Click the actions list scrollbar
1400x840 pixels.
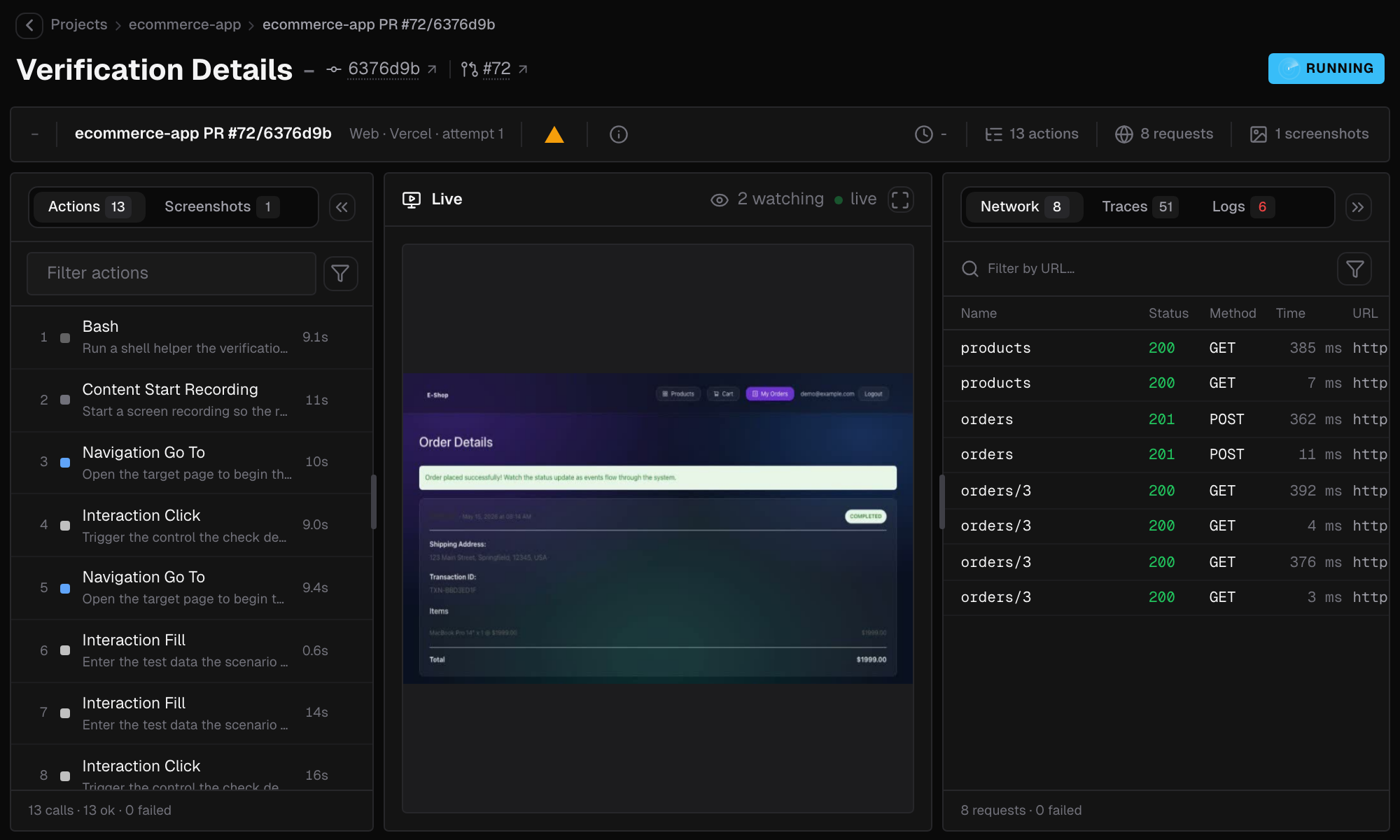click(x=374, y=502)
